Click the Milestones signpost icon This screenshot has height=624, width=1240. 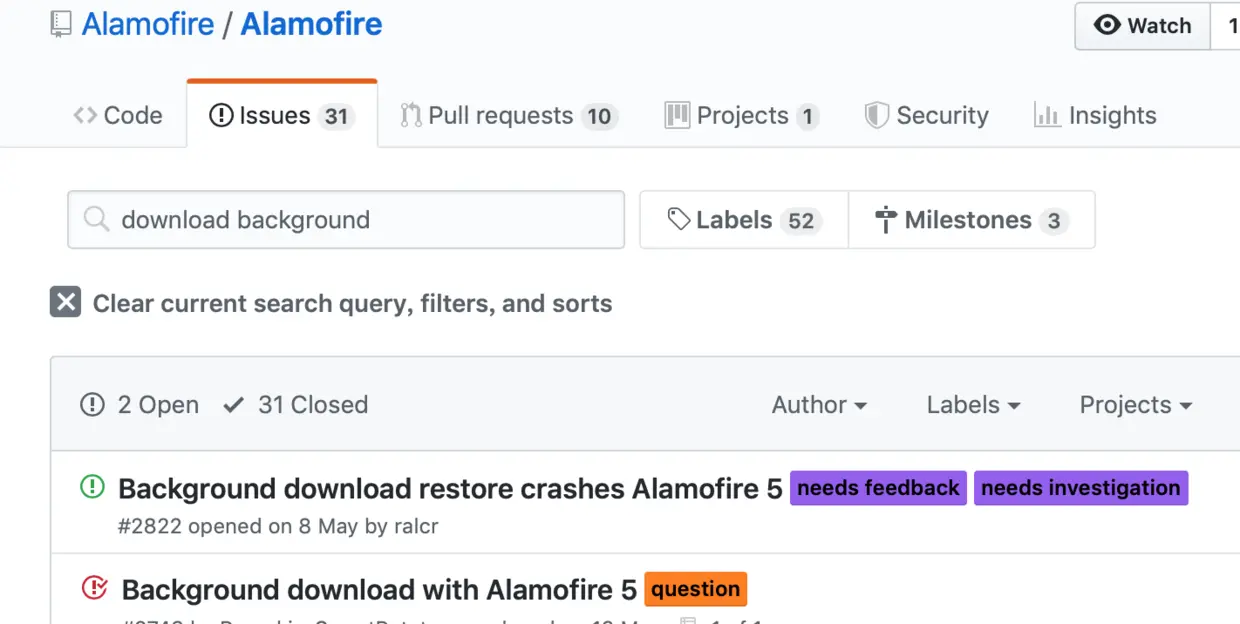[x=885, y=220]
